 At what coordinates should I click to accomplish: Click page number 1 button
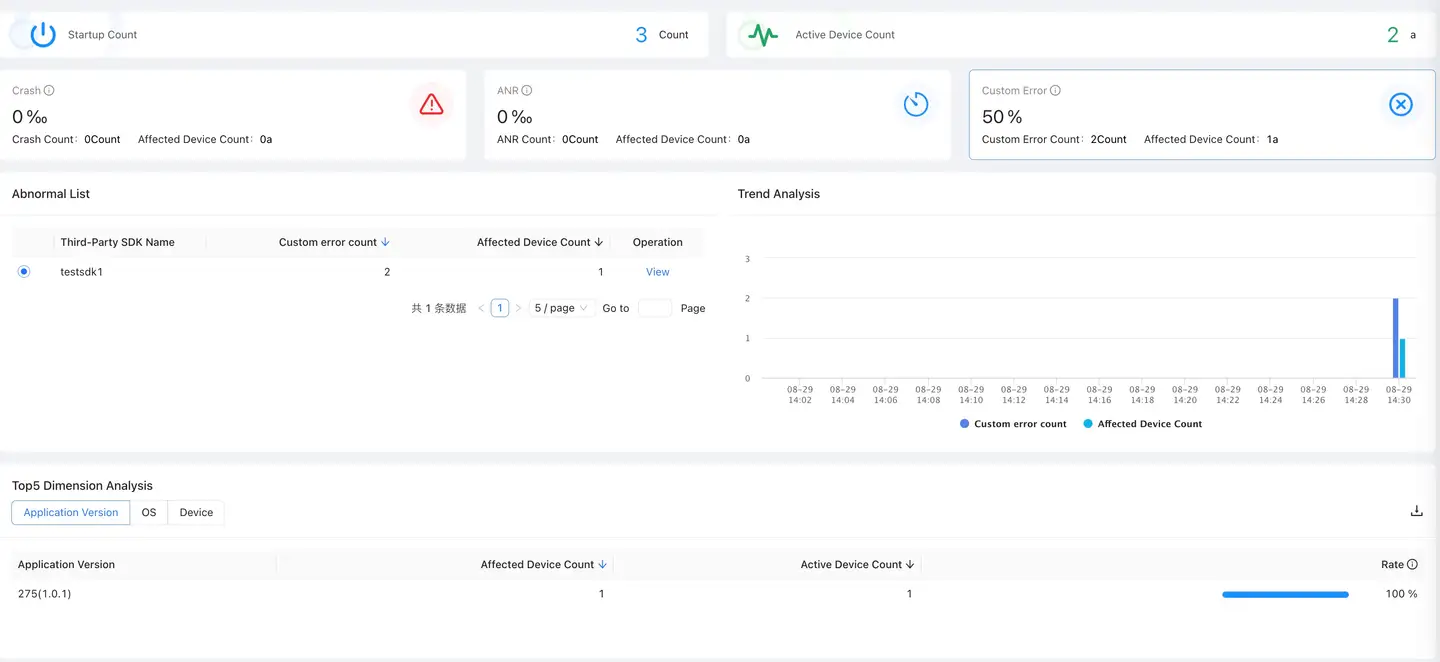(500, 308)
